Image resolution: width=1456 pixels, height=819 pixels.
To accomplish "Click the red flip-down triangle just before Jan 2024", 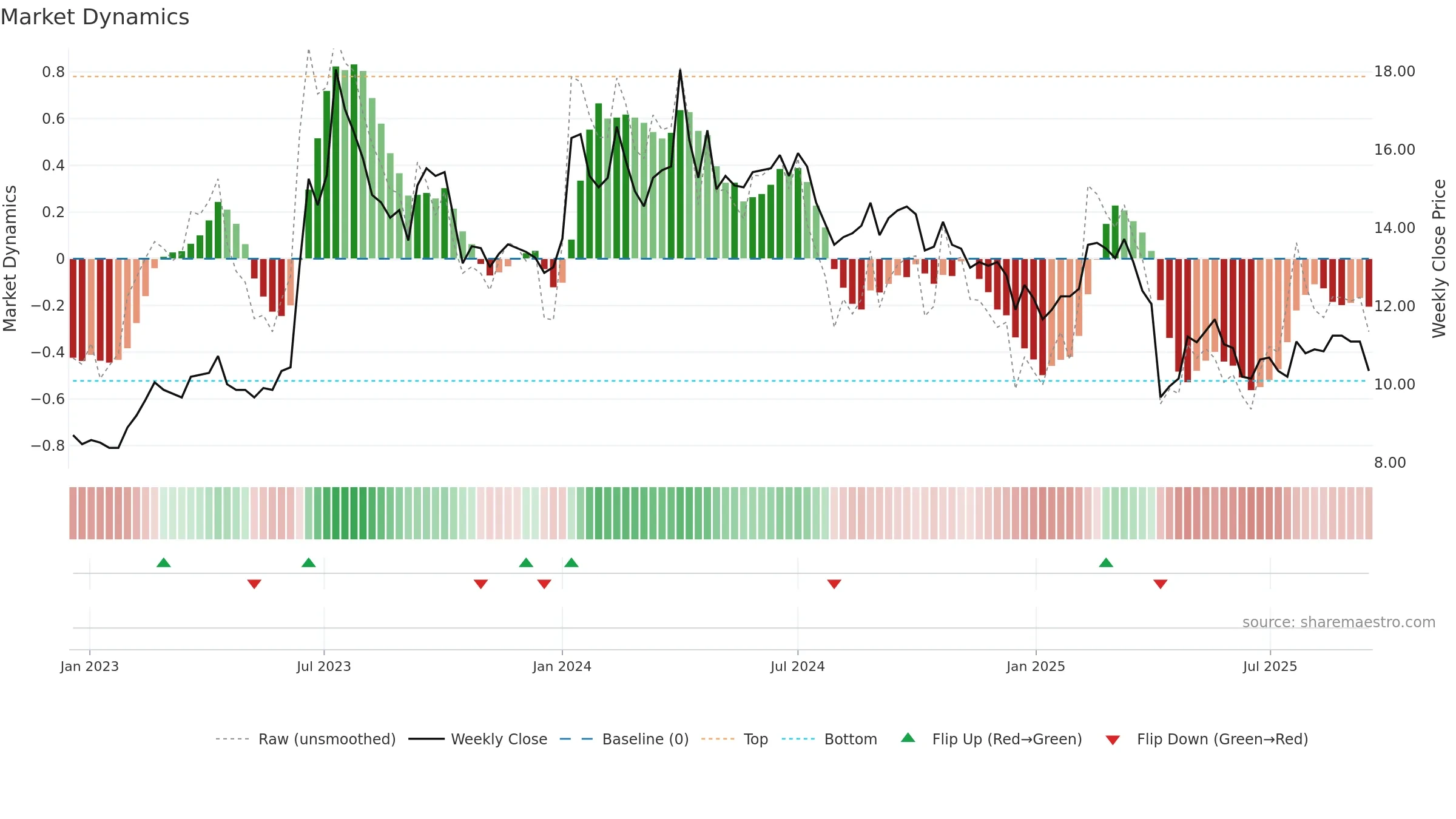I will coord(544,584).
